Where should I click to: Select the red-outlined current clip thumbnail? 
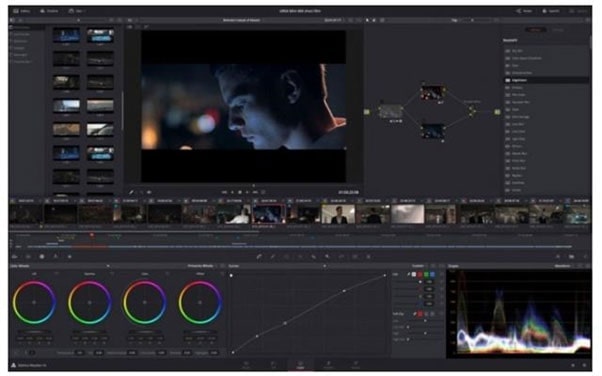tap(269, 214)
